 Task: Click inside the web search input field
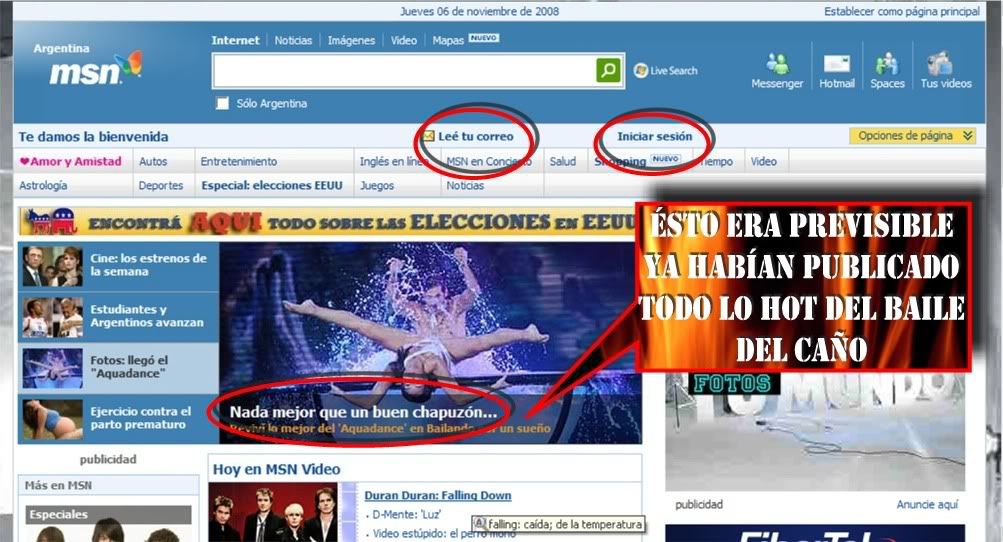[x=404, y=70]
